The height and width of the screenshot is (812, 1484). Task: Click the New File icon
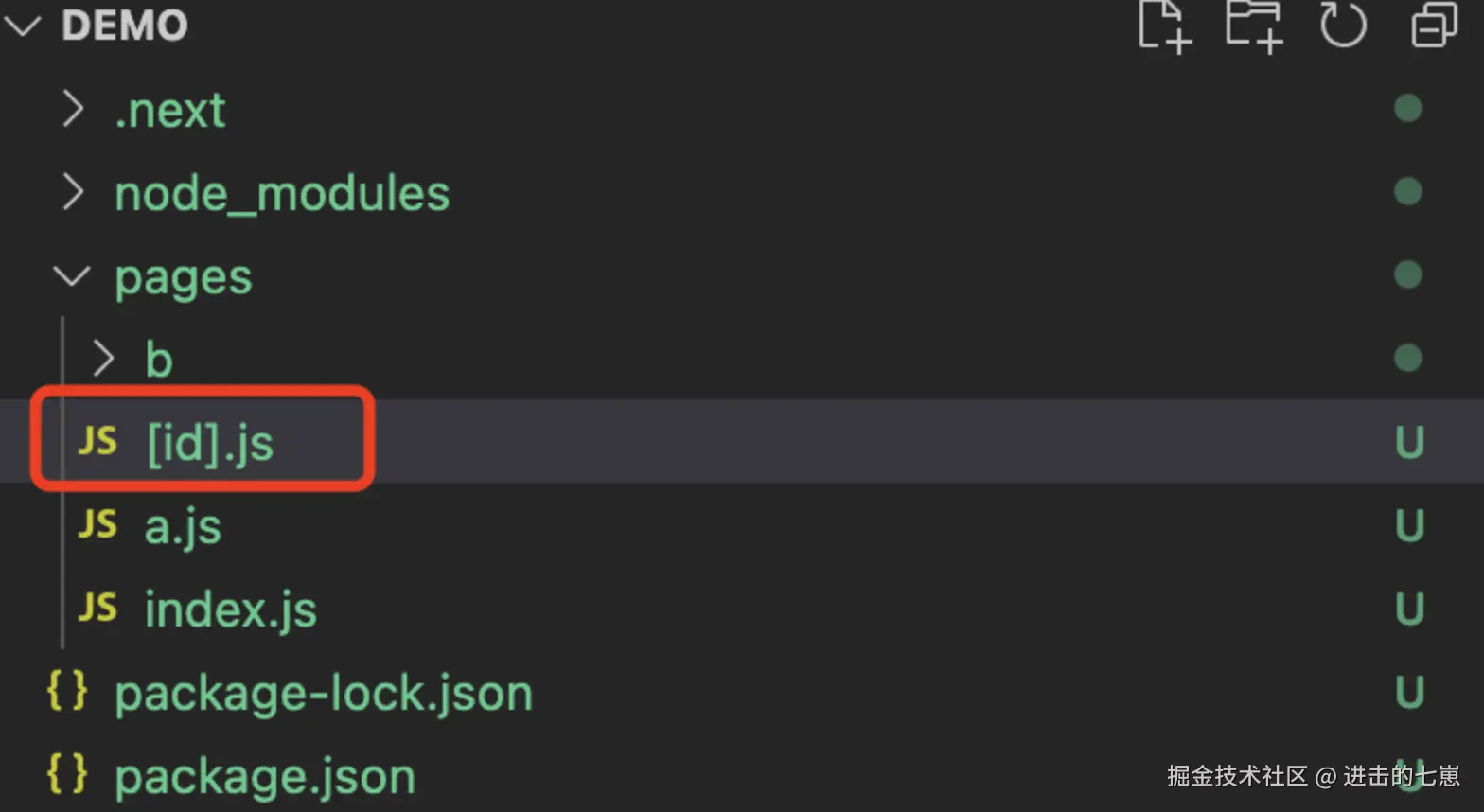point(1163,26)
